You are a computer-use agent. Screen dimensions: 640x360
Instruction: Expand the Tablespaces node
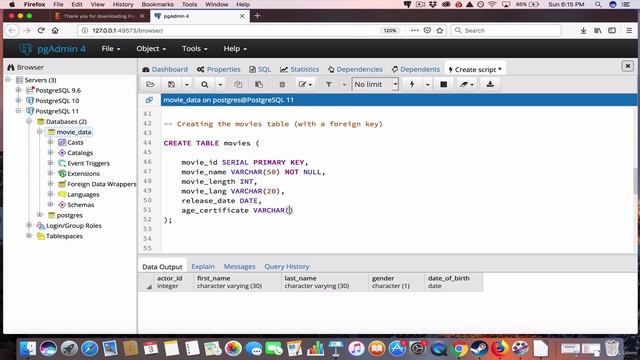[x=29, y=236]
